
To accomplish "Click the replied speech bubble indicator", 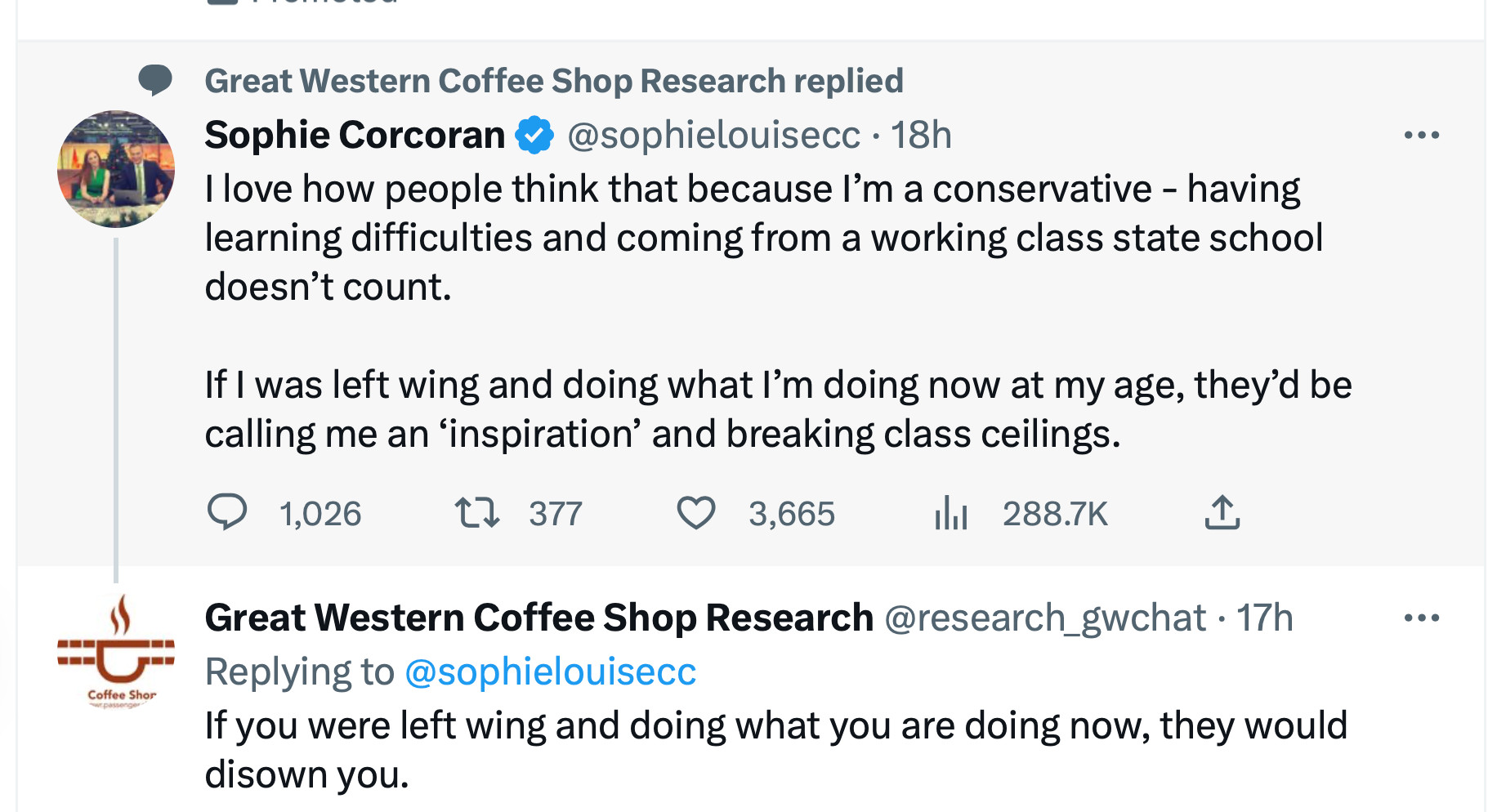I will click(x=155, y=80).
